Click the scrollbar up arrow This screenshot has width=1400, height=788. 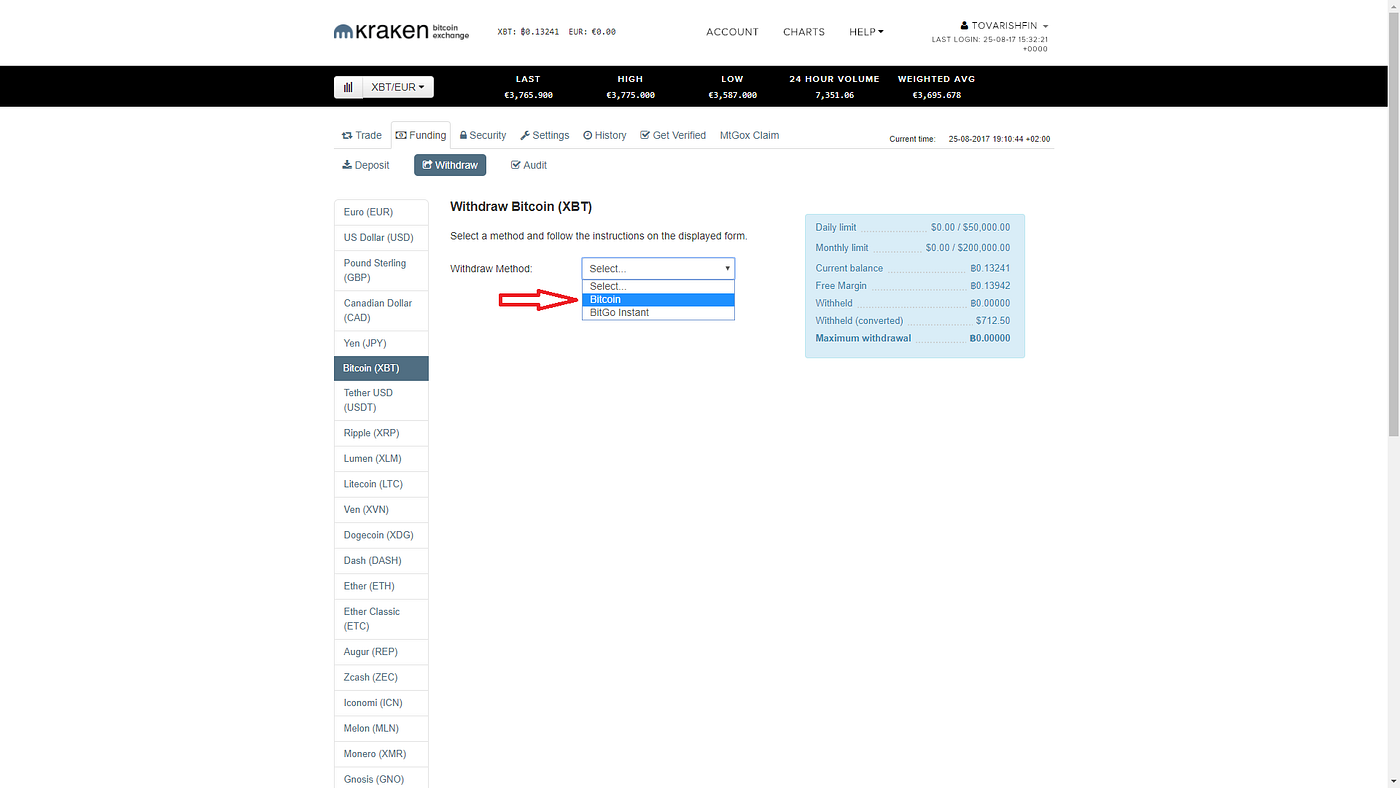pos(1393,6)
